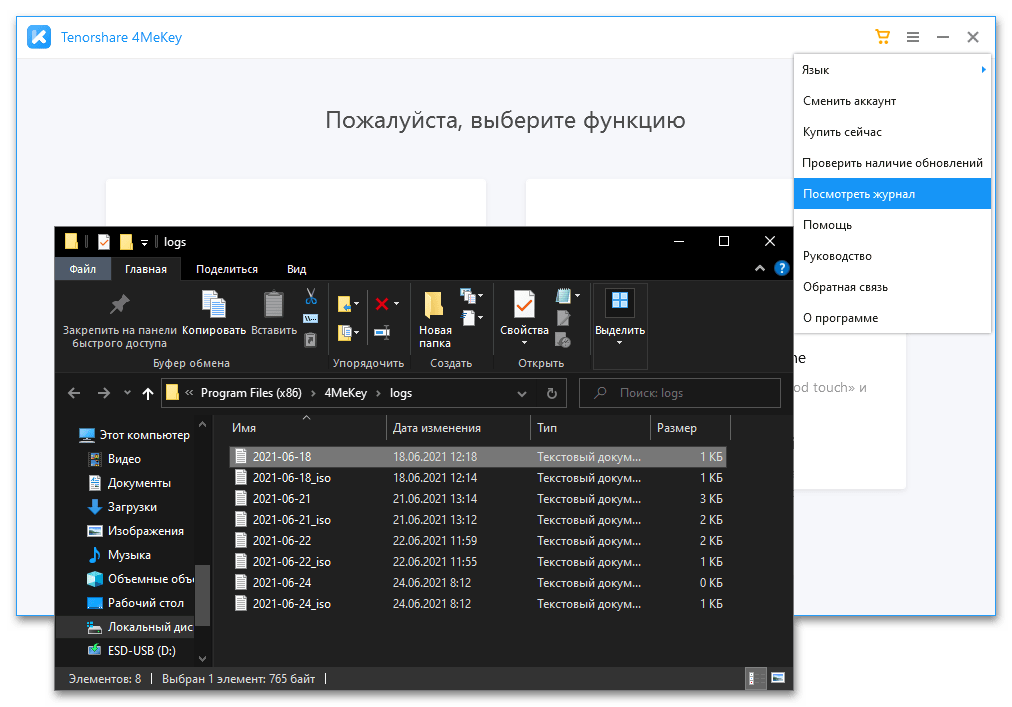Click the Tenorshare 4MeKey logo icon
Screen dimensions: 1012x707
point(39,37)
